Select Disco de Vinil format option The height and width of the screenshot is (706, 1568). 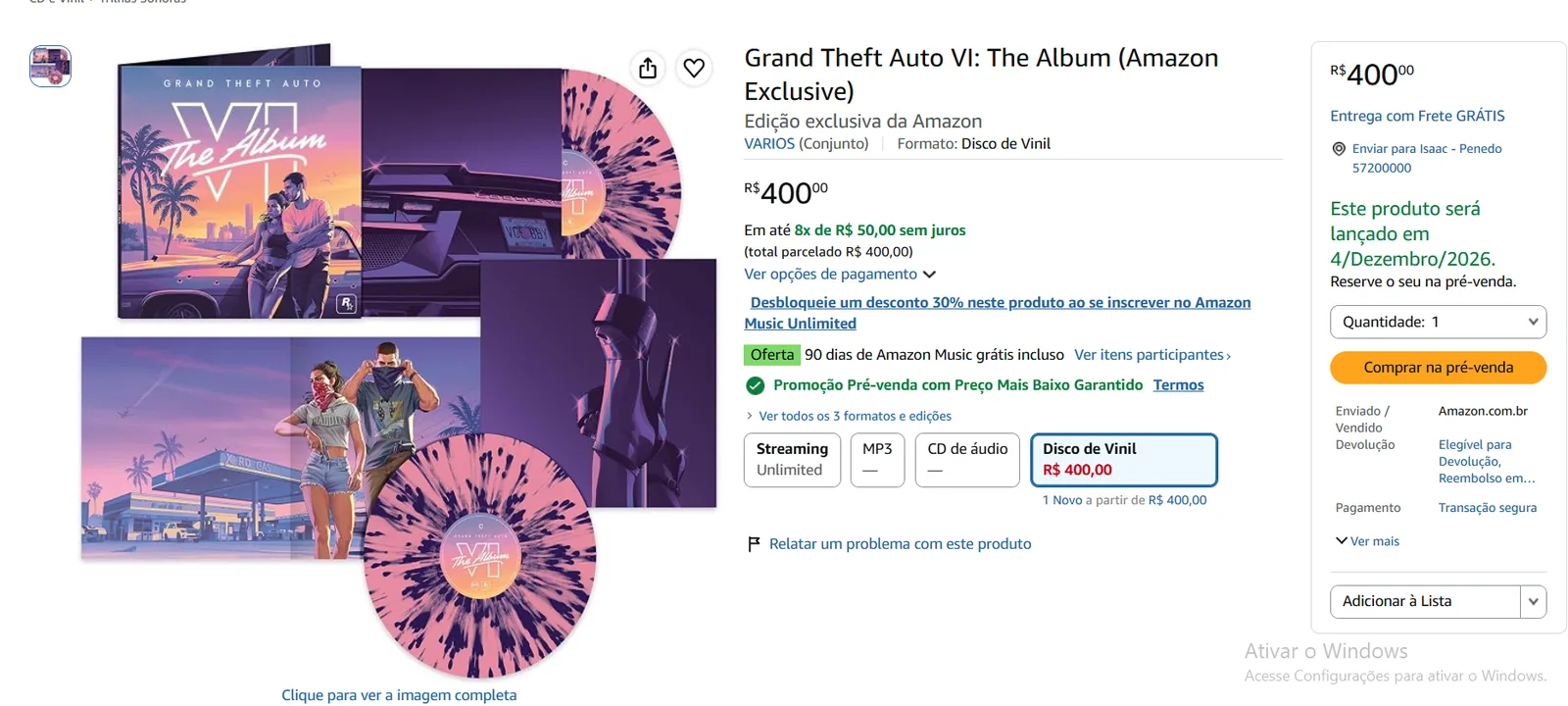[x=1124, y=460]
